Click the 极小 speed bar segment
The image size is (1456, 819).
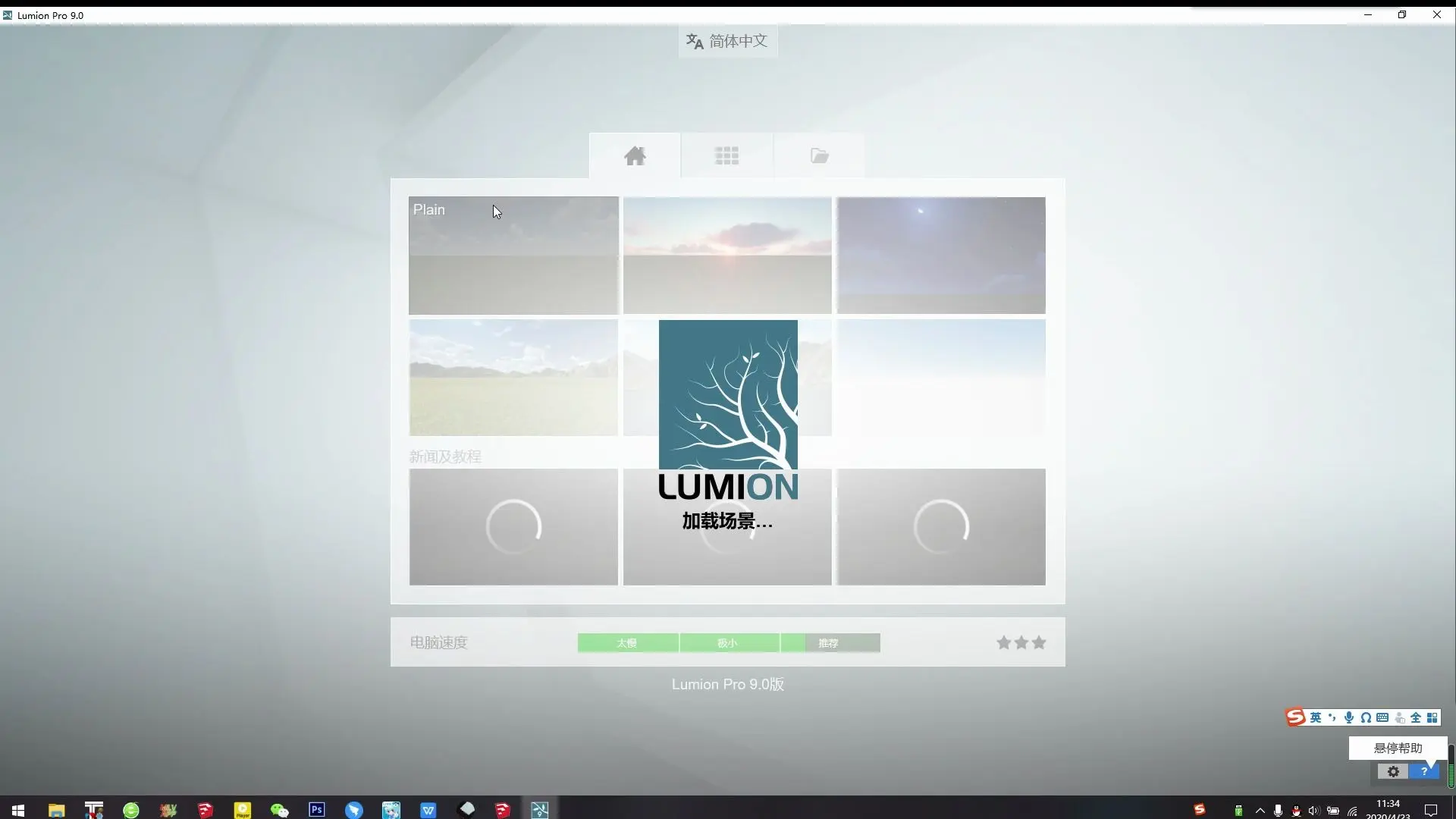pyautogui.click(x=729, y=643)
